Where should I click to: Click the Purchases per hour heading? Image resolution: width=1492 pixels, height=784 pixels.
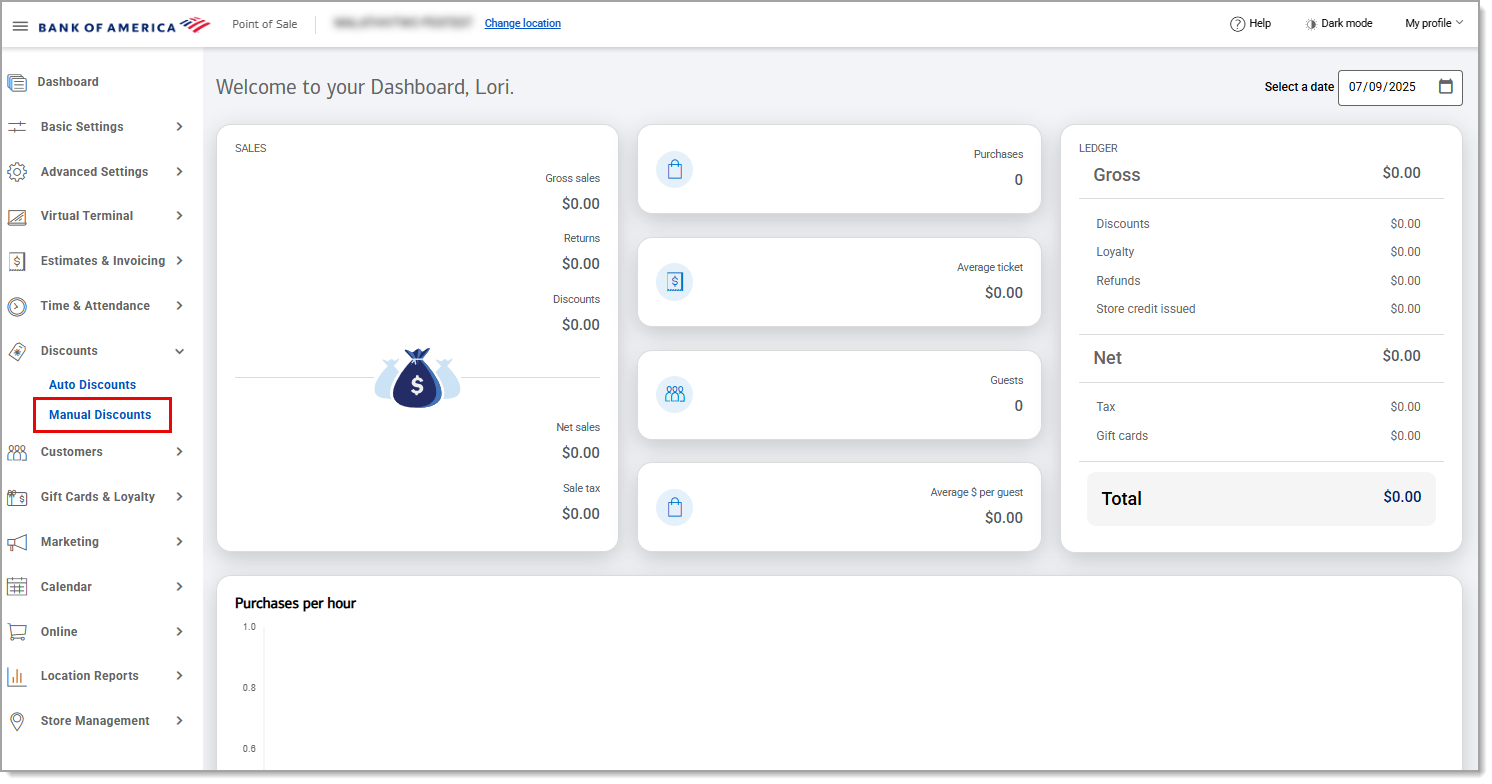(x=295, y=603)
